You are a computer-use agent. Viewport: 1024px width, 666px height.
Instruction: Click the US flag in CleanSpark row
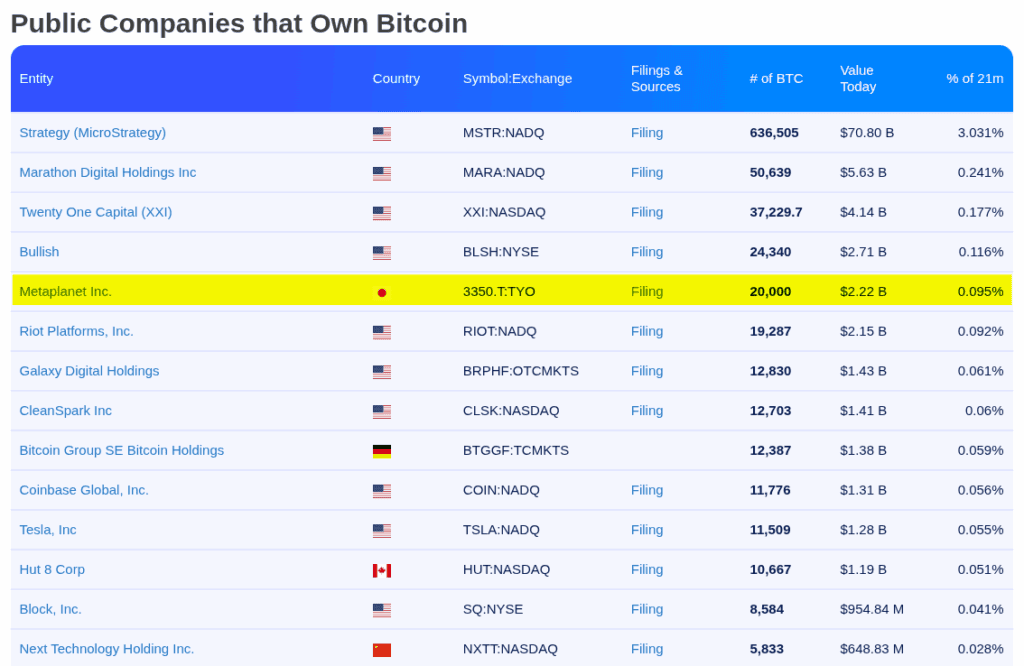click(x=382, y=412)
